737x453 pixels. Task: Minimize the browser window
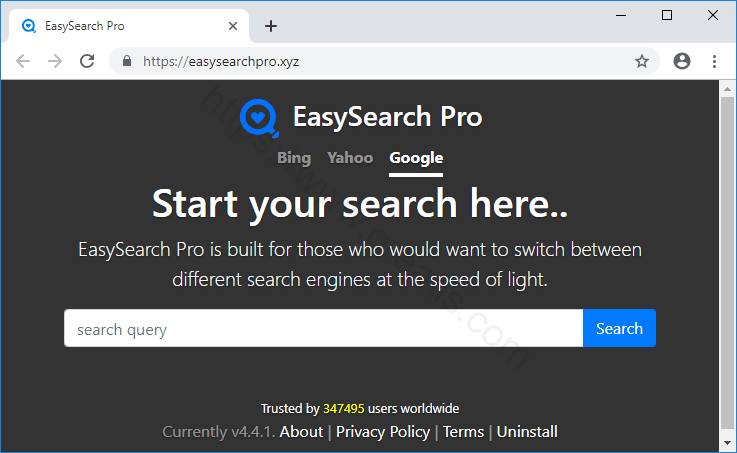click(621, 16)
